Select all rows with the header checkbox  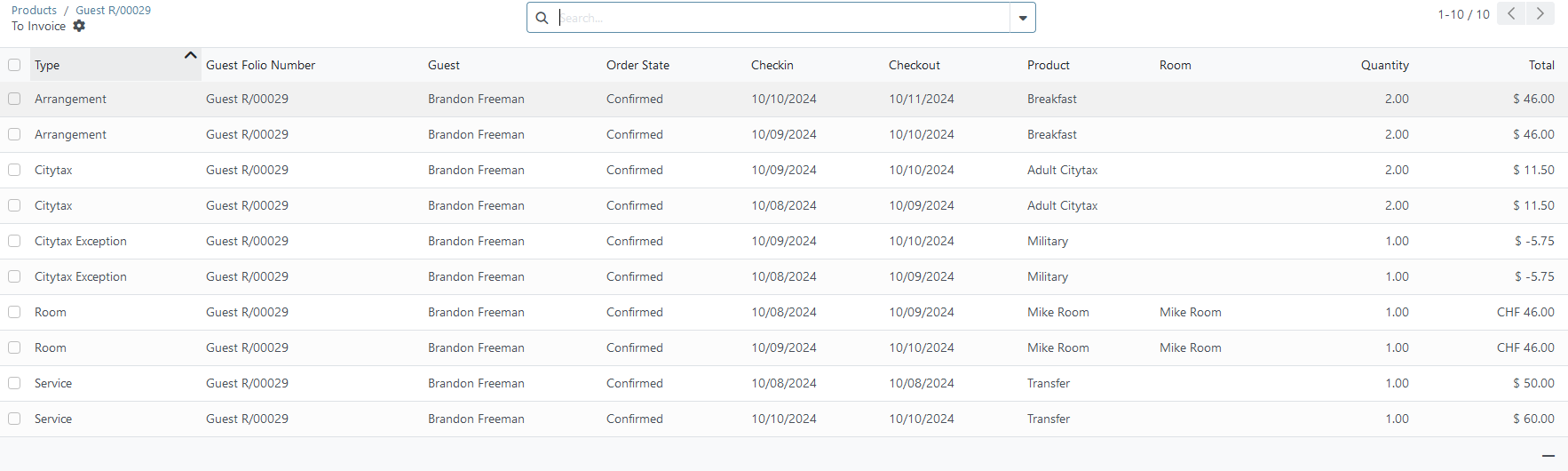click(x=14, y=65)
